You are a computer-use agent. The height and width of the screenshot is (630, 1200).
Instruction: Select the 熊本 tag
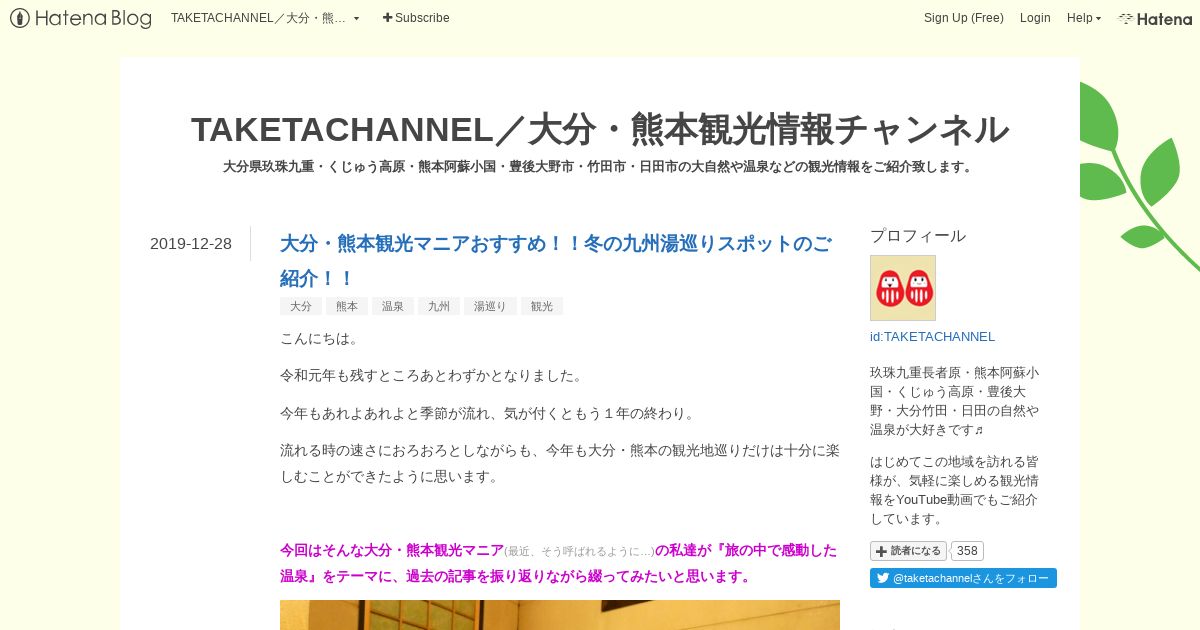[x=347, y=306]
